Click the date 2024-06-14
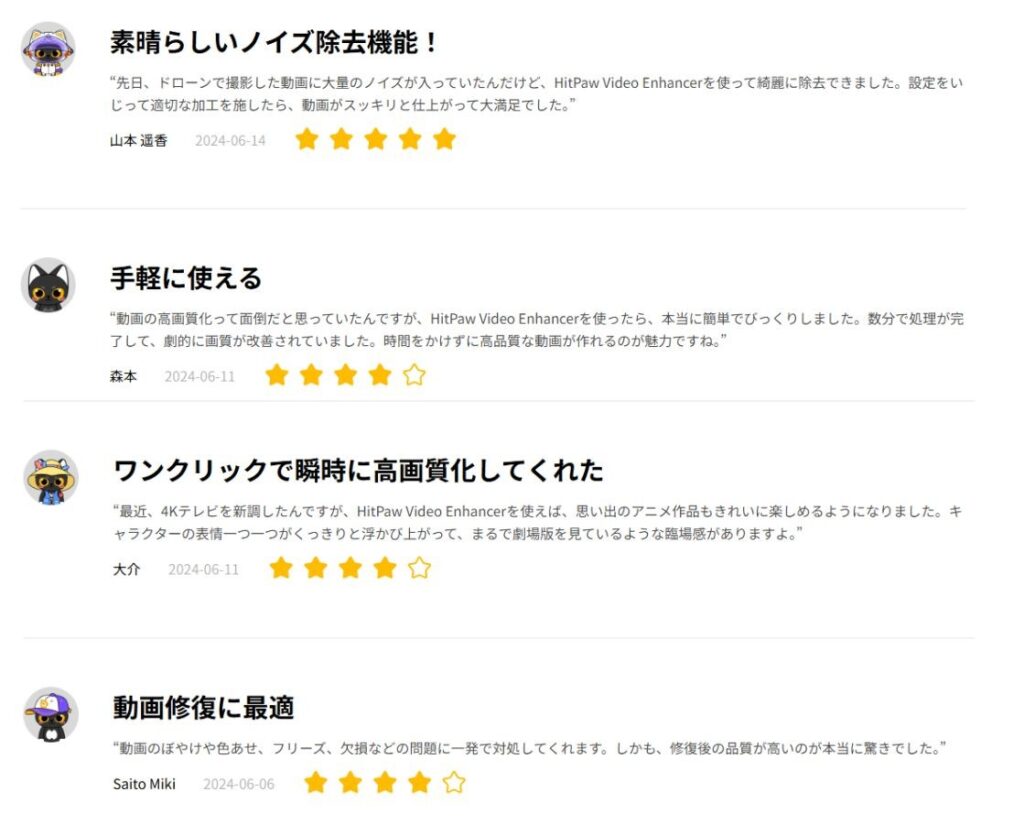 [x=231, y=140]
